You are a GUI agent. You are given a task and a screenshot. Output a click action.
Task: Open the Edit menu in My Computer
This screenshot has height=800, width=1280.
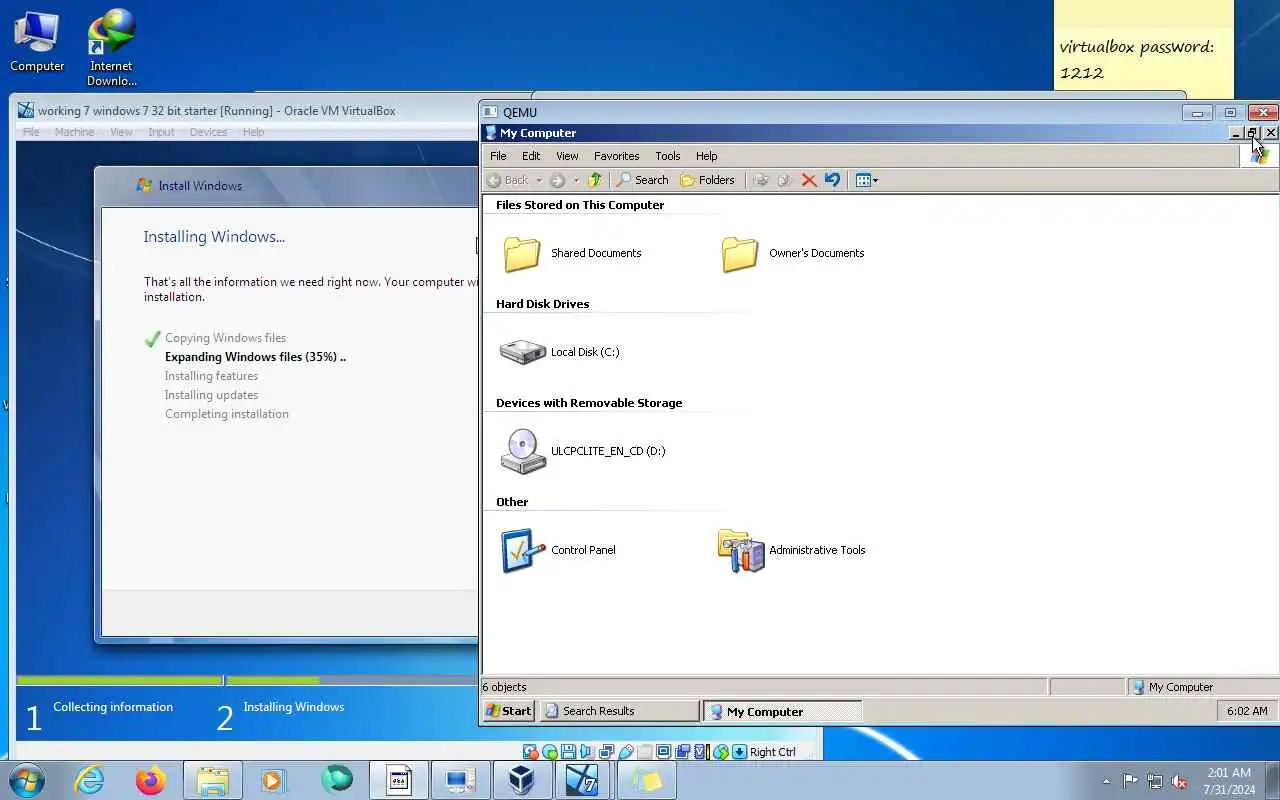(x=531, y=156)
